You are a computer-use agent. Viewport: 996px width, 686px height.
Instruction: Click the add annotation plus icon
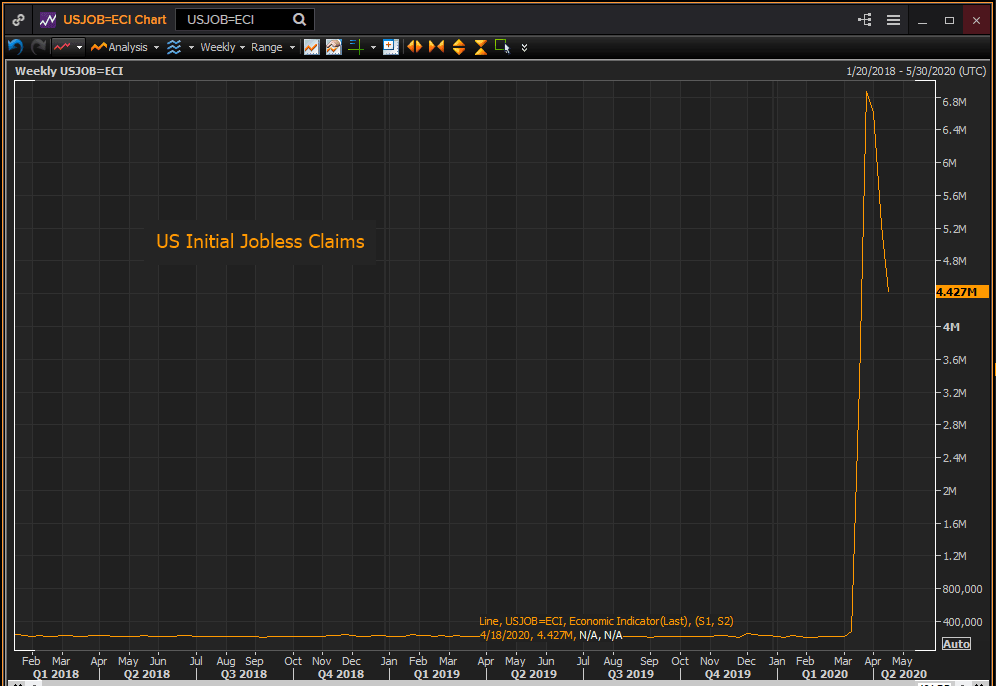(x=391, y=47)
